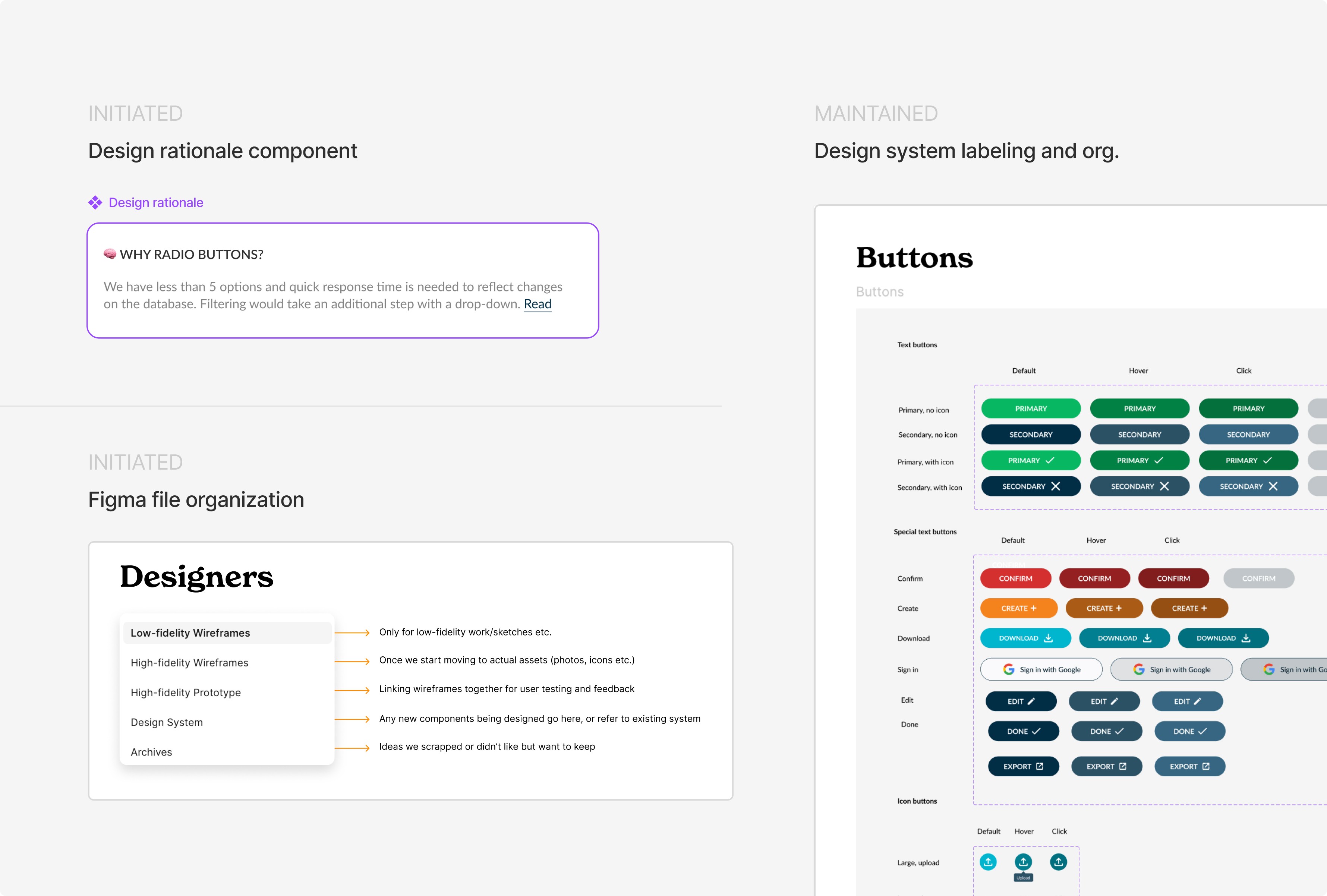Select High-fidelity Wireframes page
The width and height of the screenshot is (1327, 896).
(x=190, y=662)
